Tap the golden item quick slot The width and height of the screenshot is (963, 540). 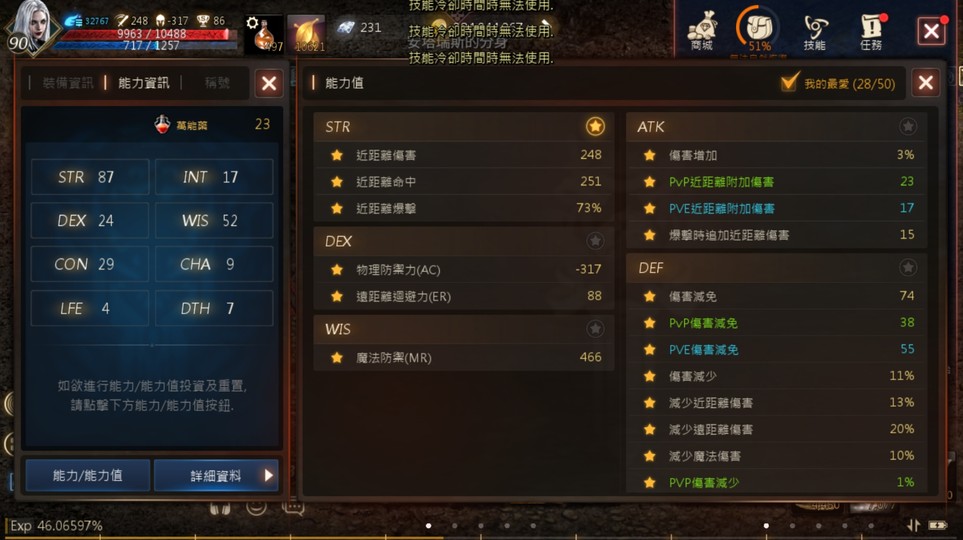coord(306,34)
